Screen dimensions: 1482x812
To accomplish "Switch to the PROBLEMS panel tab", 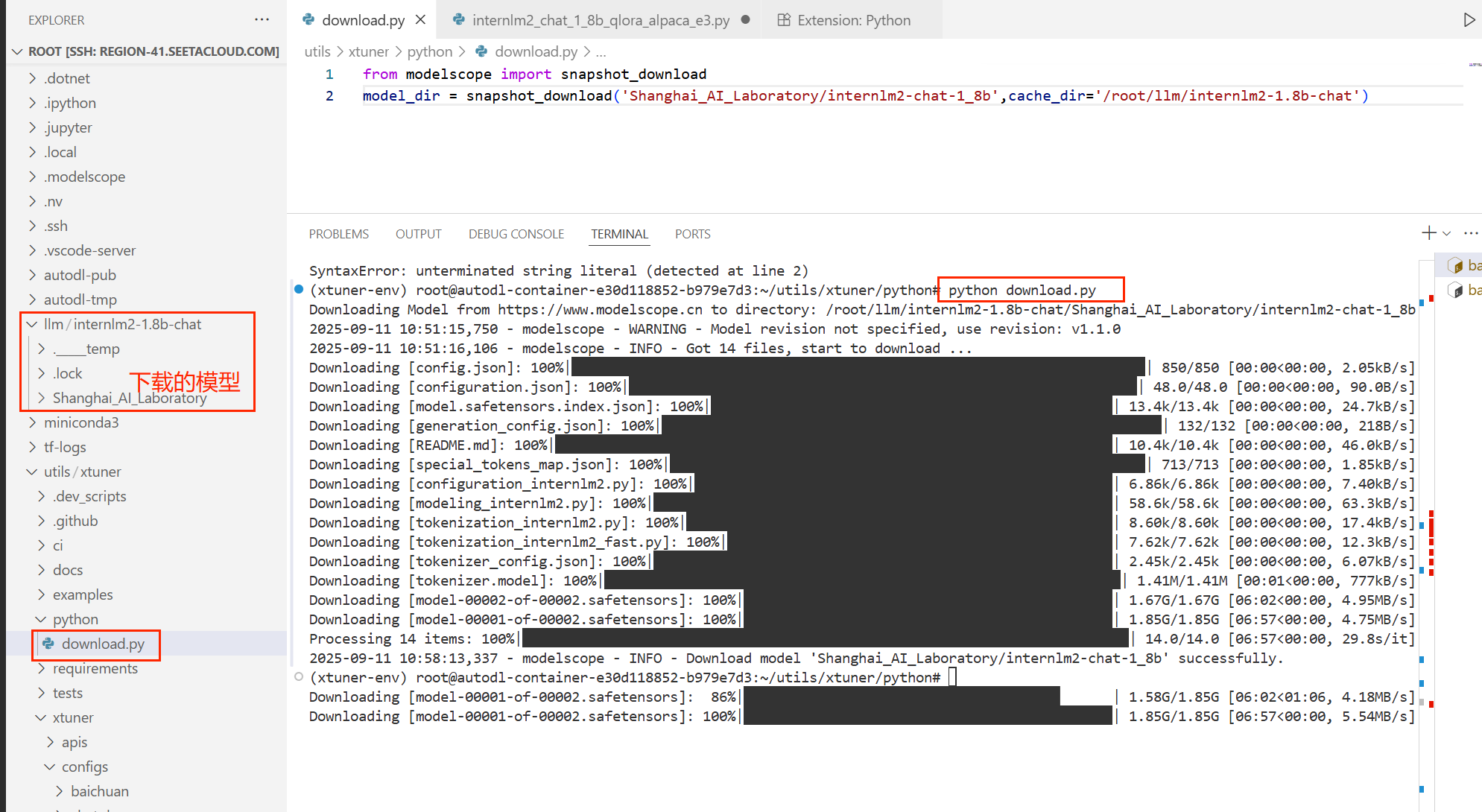I will 339,234.
